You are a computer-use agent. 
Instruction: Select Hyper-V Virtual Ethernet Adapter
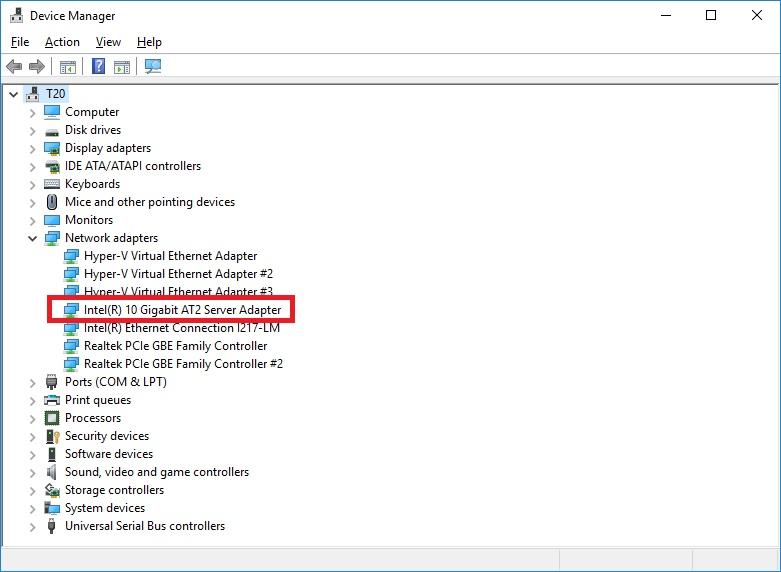pos(170,256)
